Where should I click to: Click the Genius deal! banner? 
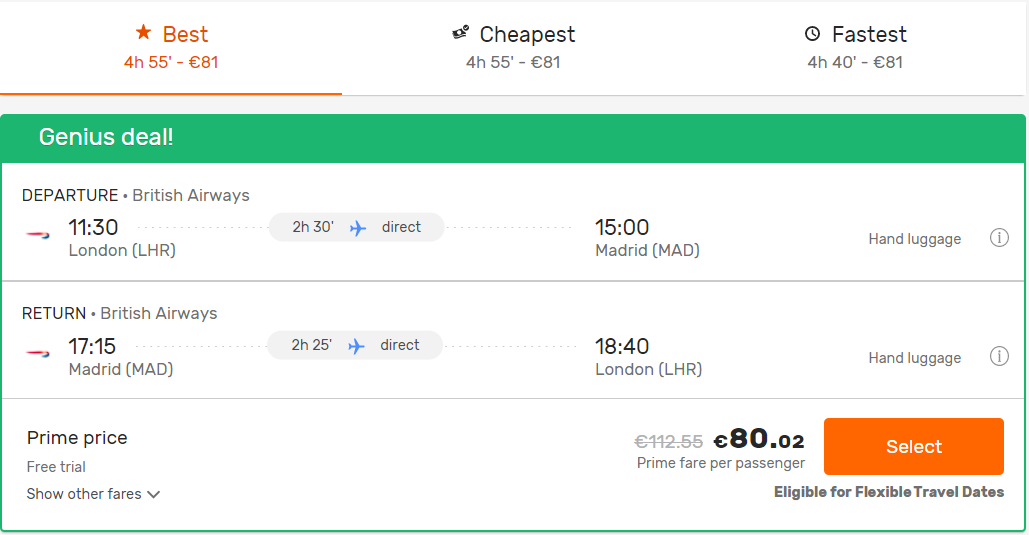106,137
